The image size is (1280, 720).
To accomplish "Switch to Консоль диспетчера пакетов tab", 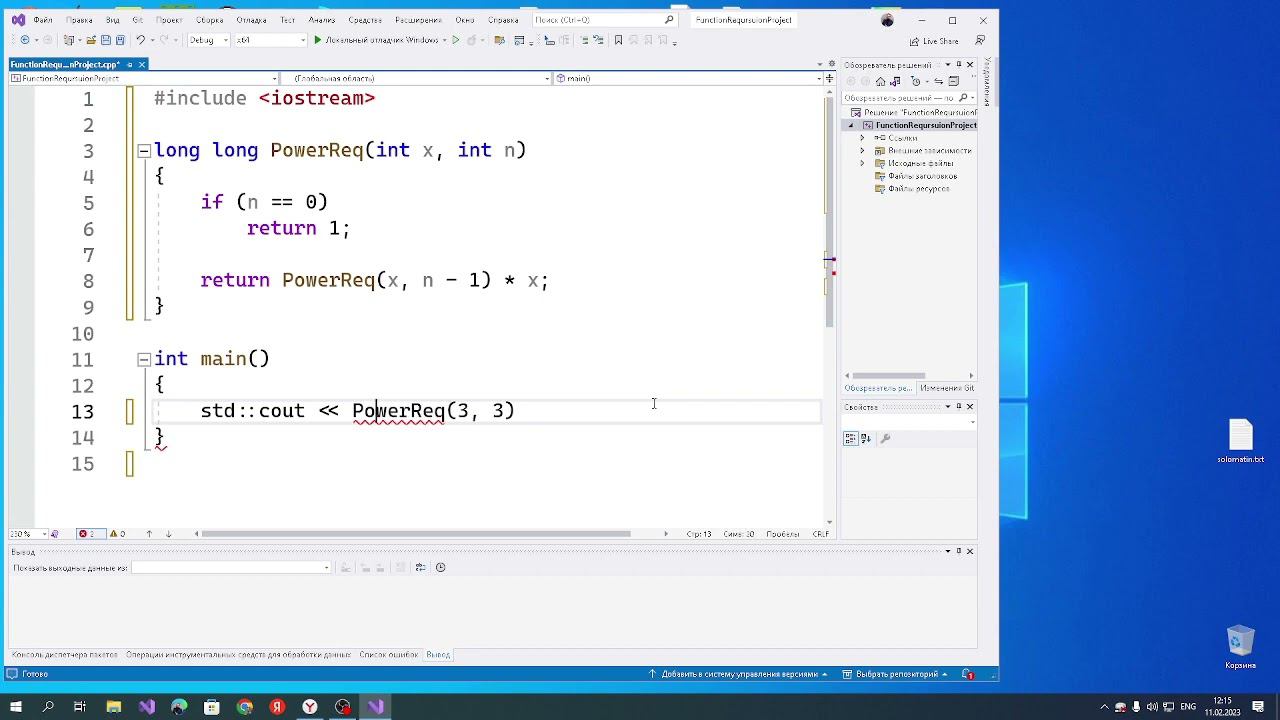I will (x=65, y=655).
